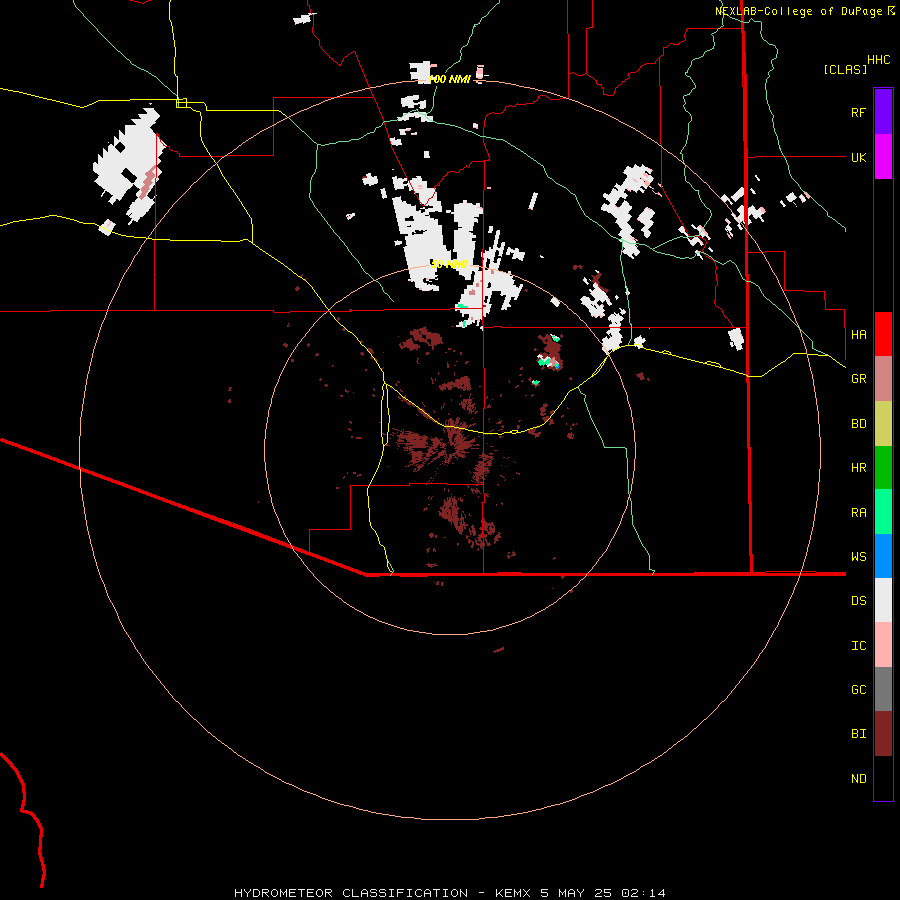
Task: Click the GC gray legend swatch
Action: tap(883, 689)
